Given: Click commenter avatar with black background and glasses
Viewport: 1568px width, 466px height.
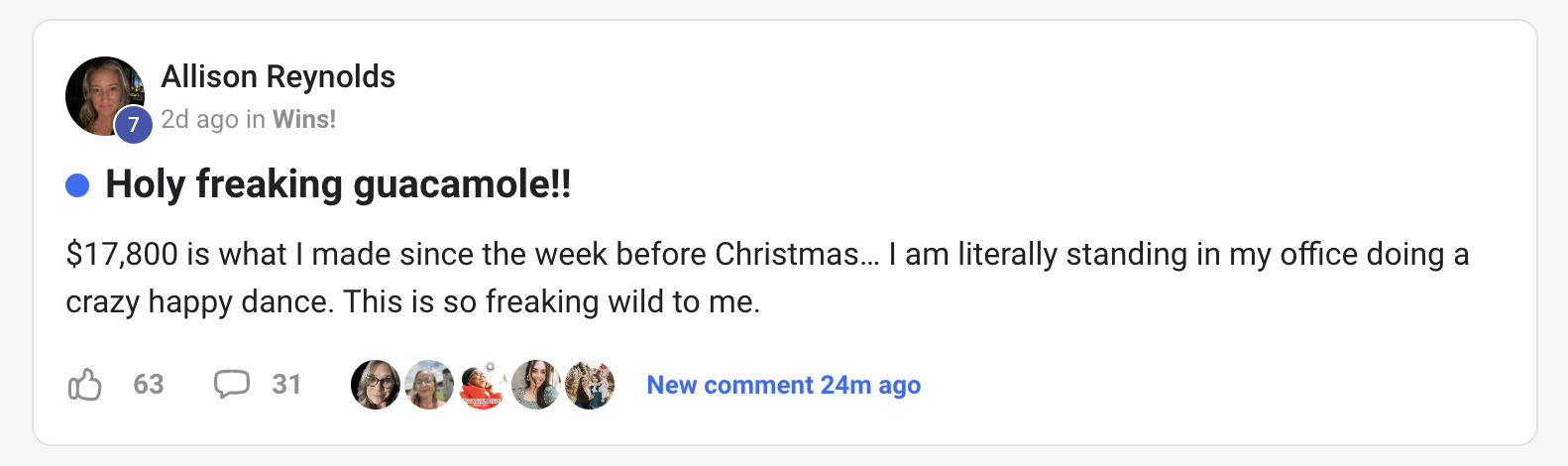Looking at the screenshot, I should pyautogui.click(x=376, y=385).
